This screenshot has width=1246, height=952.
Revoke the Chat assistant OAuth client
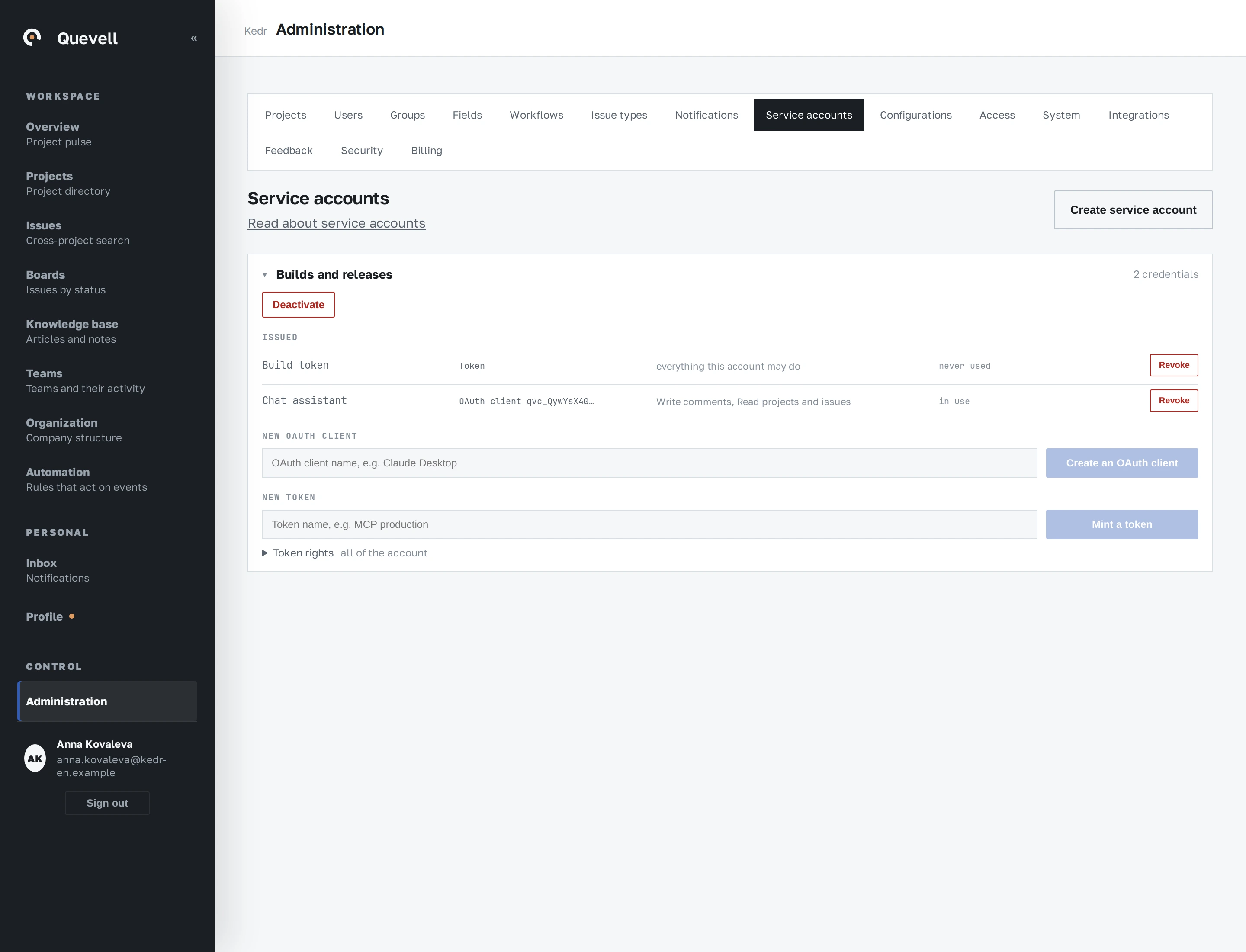[1174, 401]
